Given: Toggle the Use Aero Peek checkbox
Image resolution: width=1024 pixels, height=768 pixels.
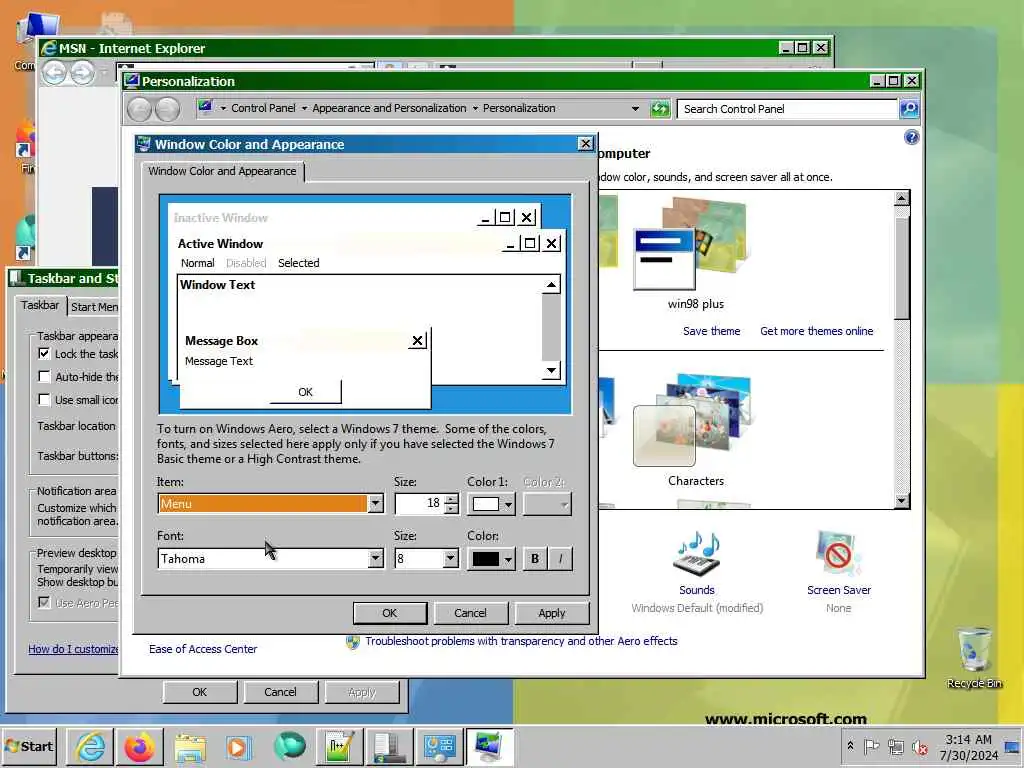Looking at the screenshot, I should tap(44, 602).
